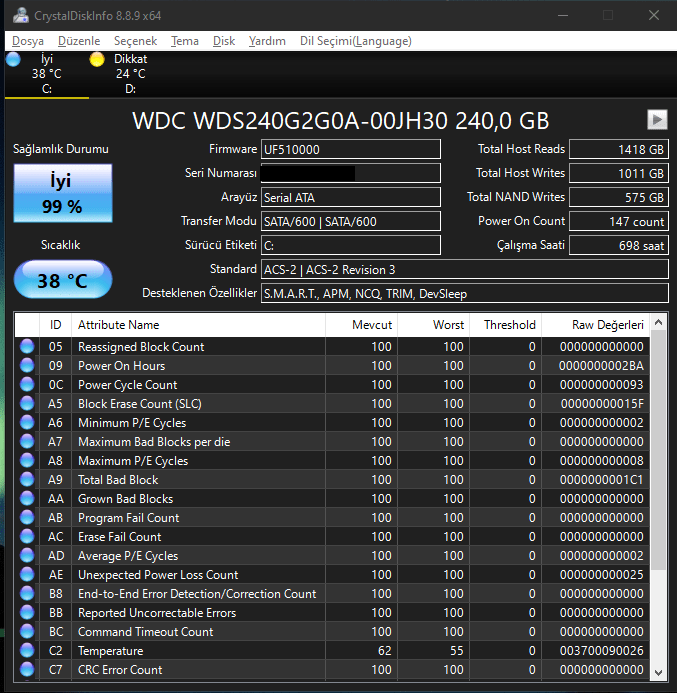Click status orb for Total Bad Block

coord(27,480)
